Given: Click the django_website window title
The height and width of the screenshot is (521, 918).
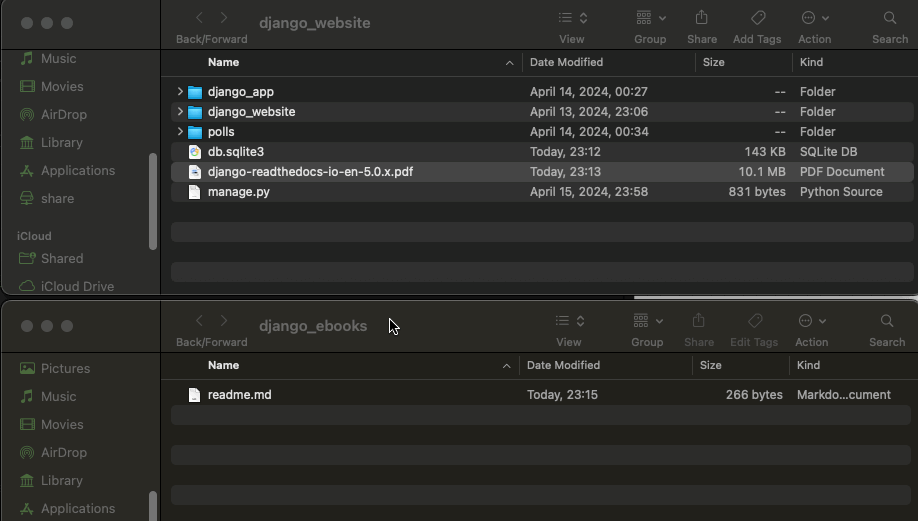Looking at the screenshot, I should pos(315,23).
